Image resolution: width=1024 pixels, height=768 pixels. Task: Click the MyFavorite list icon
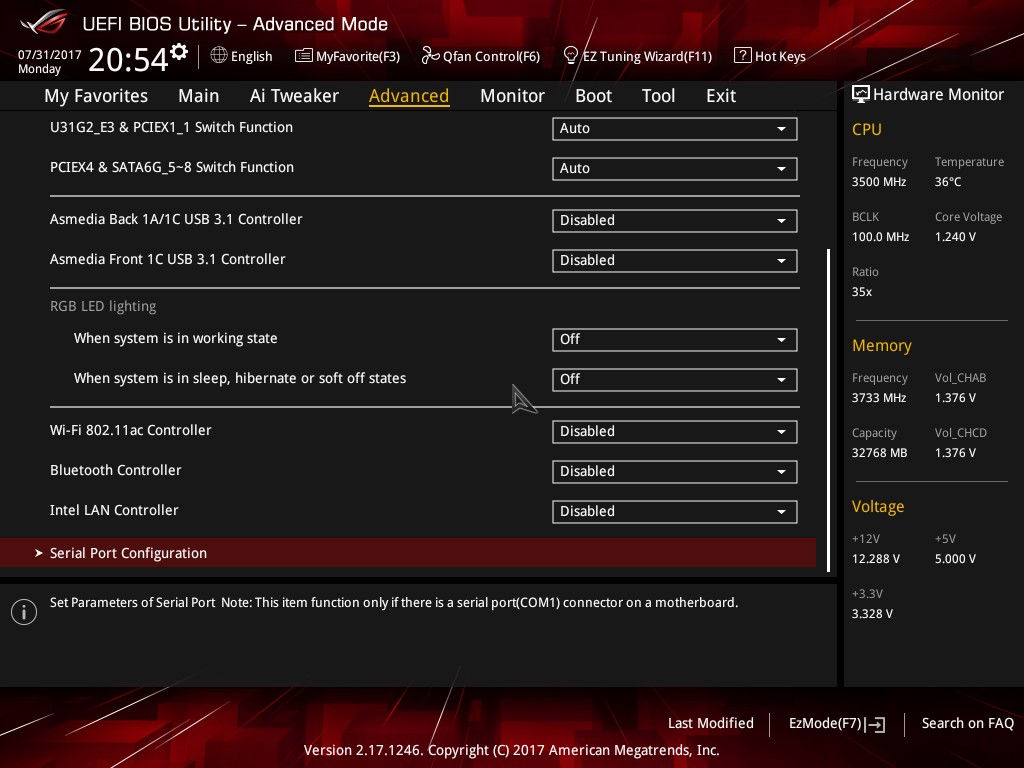click(303, 56)
